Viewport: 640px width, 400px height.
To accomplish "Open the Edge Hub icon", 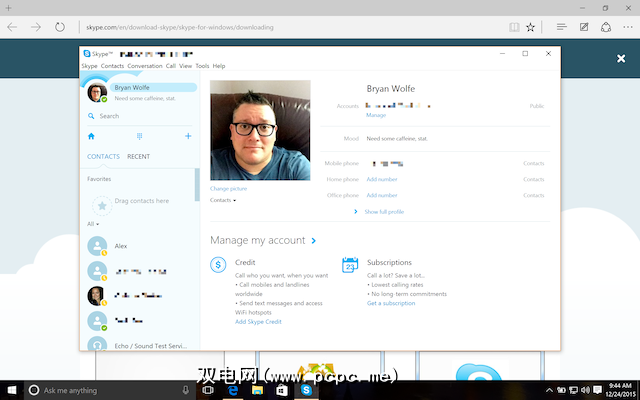I will (x=562, y=27).
